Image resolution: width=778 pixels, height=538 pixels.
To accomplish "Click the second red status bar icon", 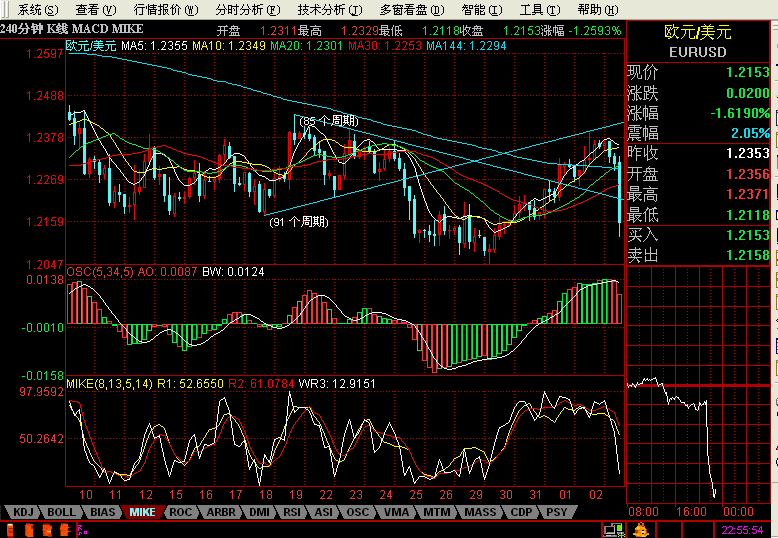I will pyautogui.click(x=29, y=530).
